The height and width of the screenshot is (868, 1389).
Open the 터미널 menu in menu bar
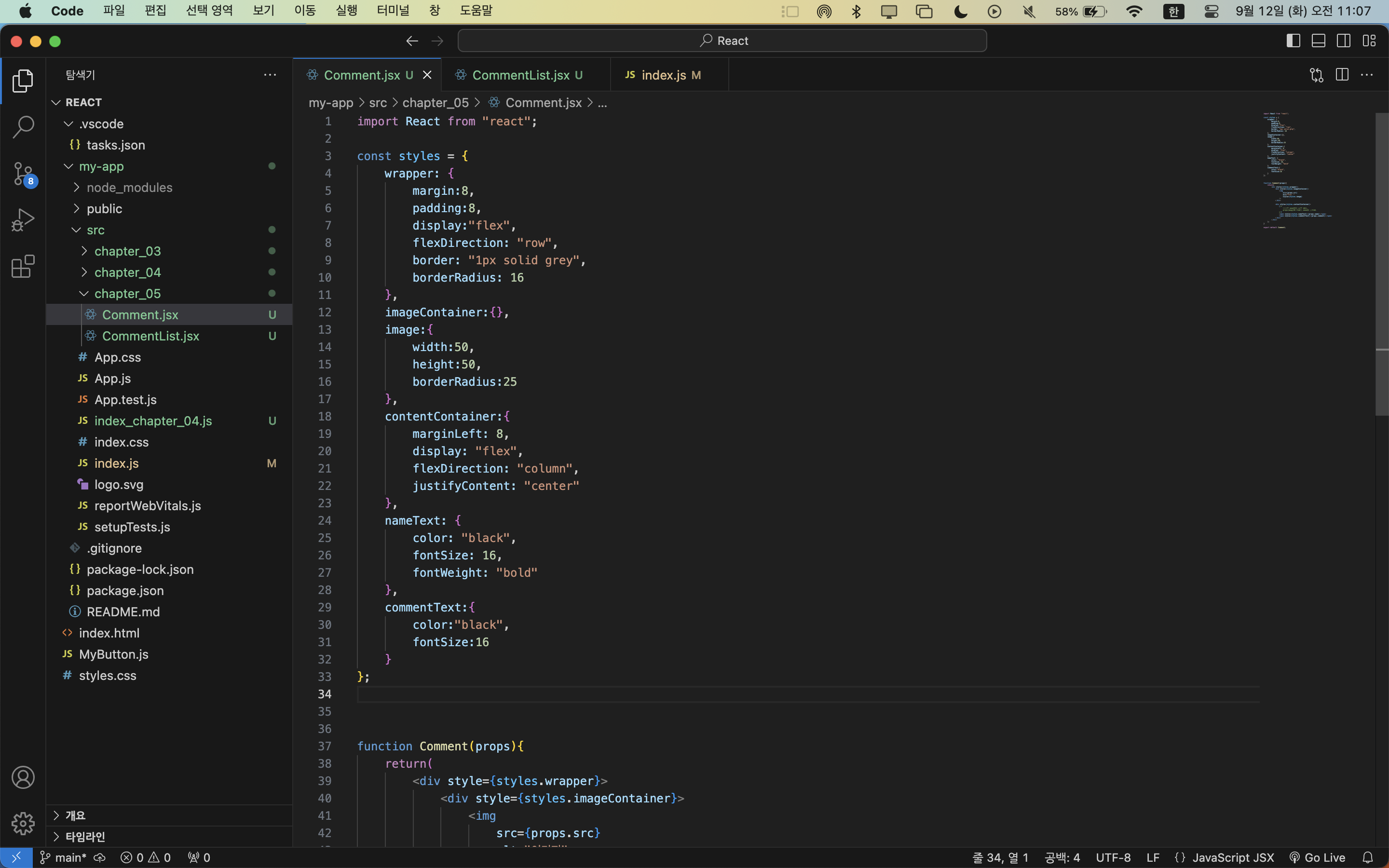393,11
